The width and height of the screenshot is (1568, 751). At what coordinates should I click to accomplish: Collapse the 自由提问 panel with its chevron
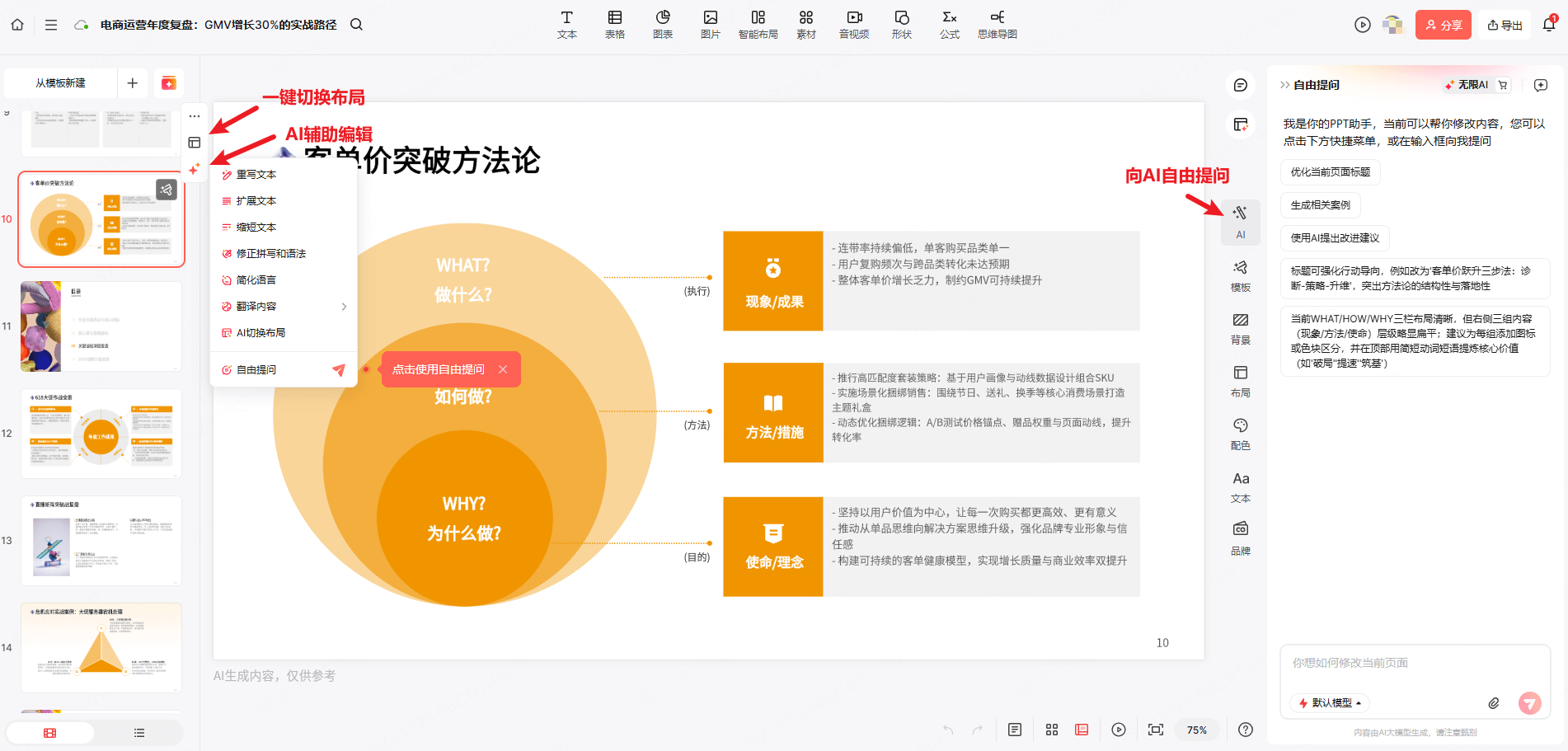tap(1285, 84)
